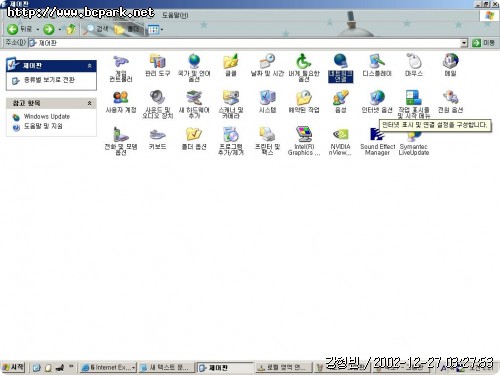This screenshot has height=375, width=500.
Task: Open 전원 옵션 (Power Options)
Action: (450, 102)
